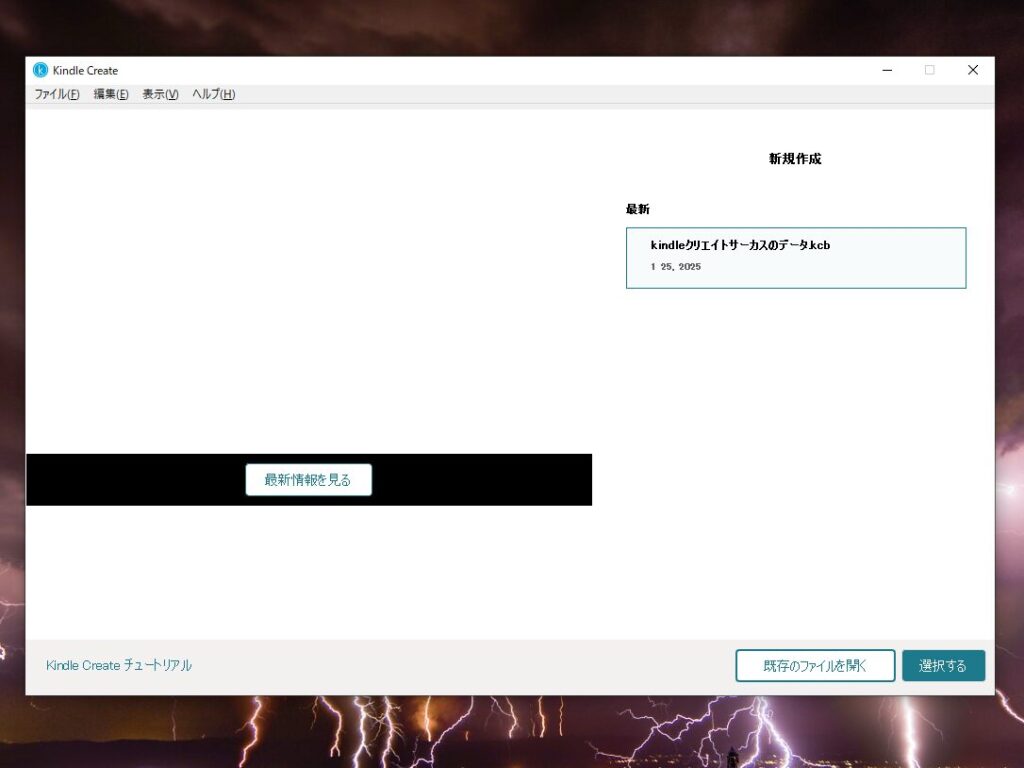Click the 選択する button
Screen dimensions: 1024x768
[943, 665]
